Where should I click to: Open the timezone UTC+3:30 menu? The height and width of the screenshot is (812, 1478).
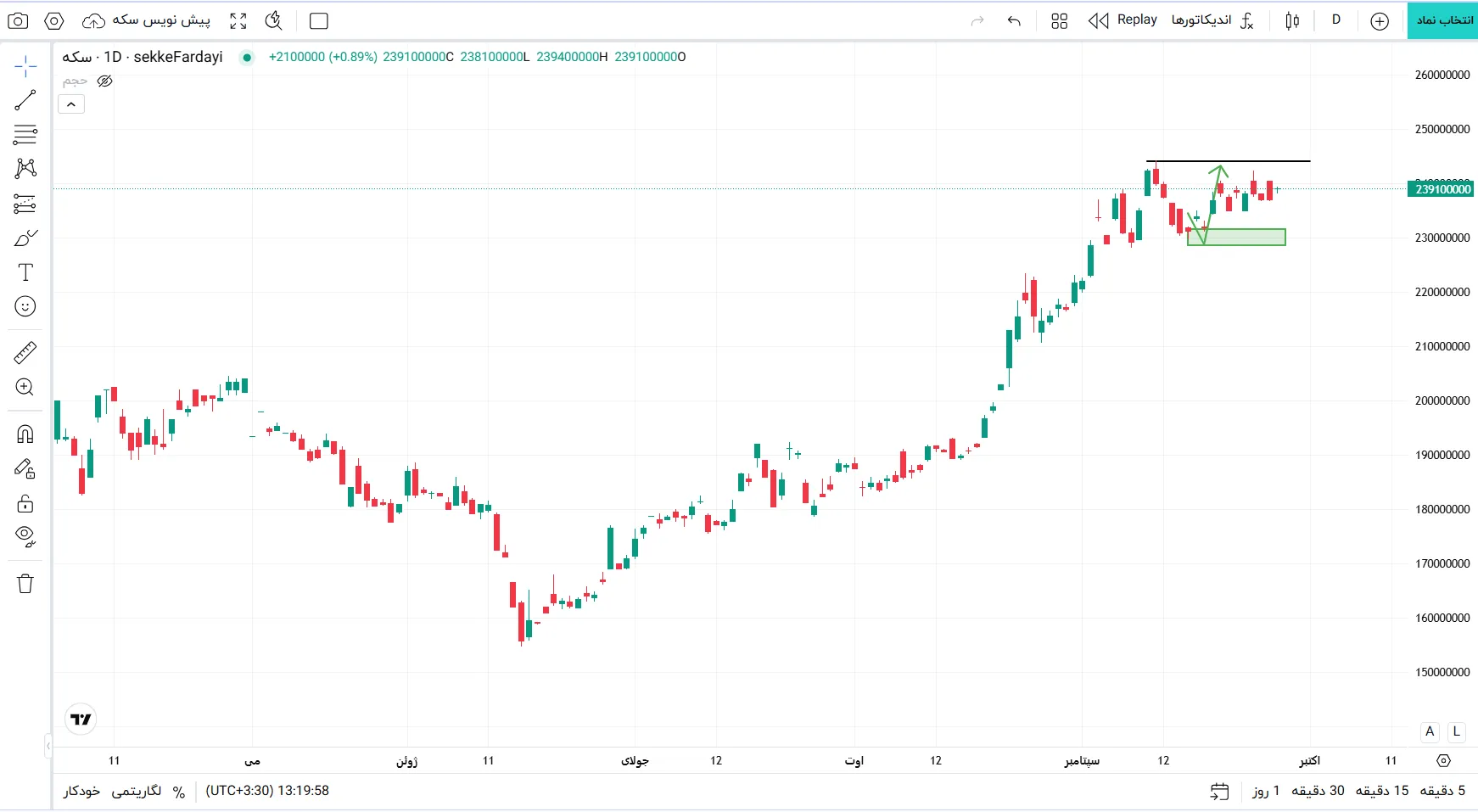pos(267,791)
